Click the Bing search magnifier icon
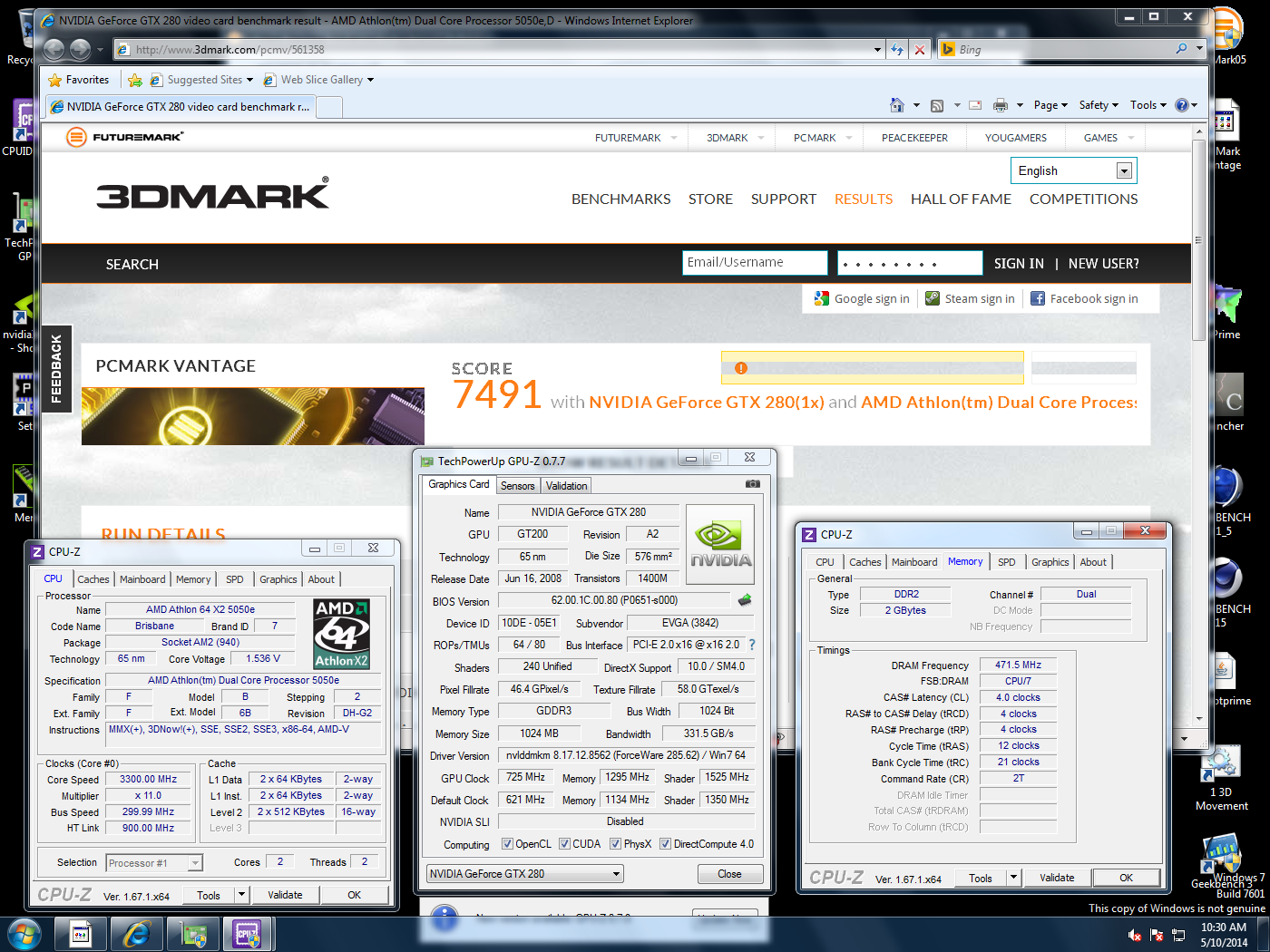The height and width of the screenshot is (952, 1270). (x=1181, y=49)
